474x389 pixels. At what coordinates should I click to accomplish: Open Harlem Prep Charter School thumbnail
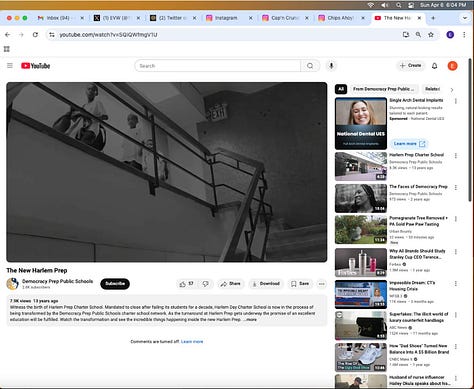click(361, 166)
